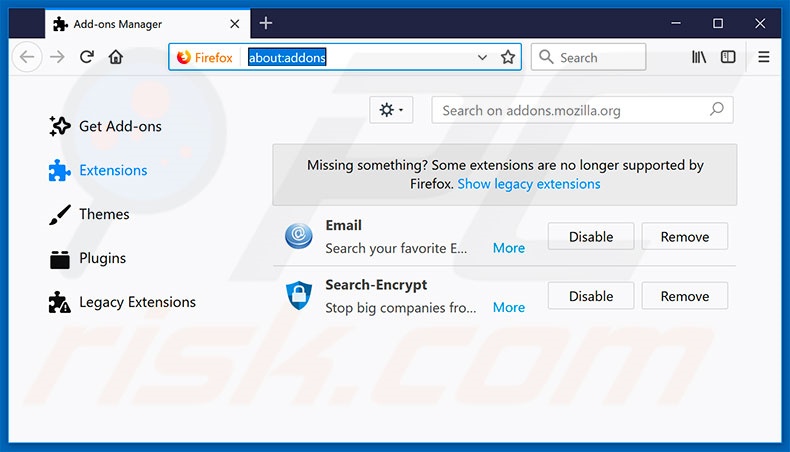Click the Email extension @ icon

(x=299, y=236)
